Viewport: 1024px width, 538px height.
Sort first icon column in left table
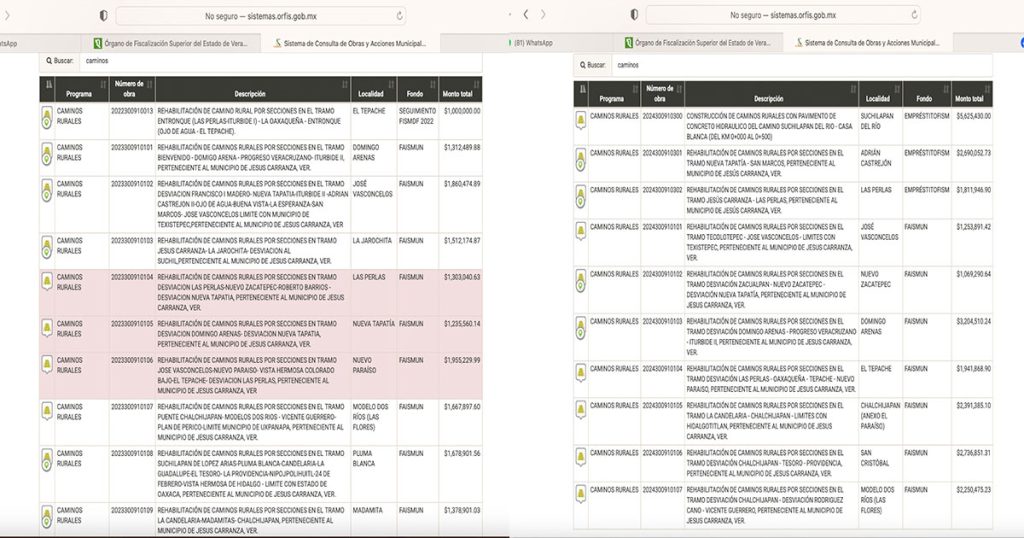coord(49,84)
